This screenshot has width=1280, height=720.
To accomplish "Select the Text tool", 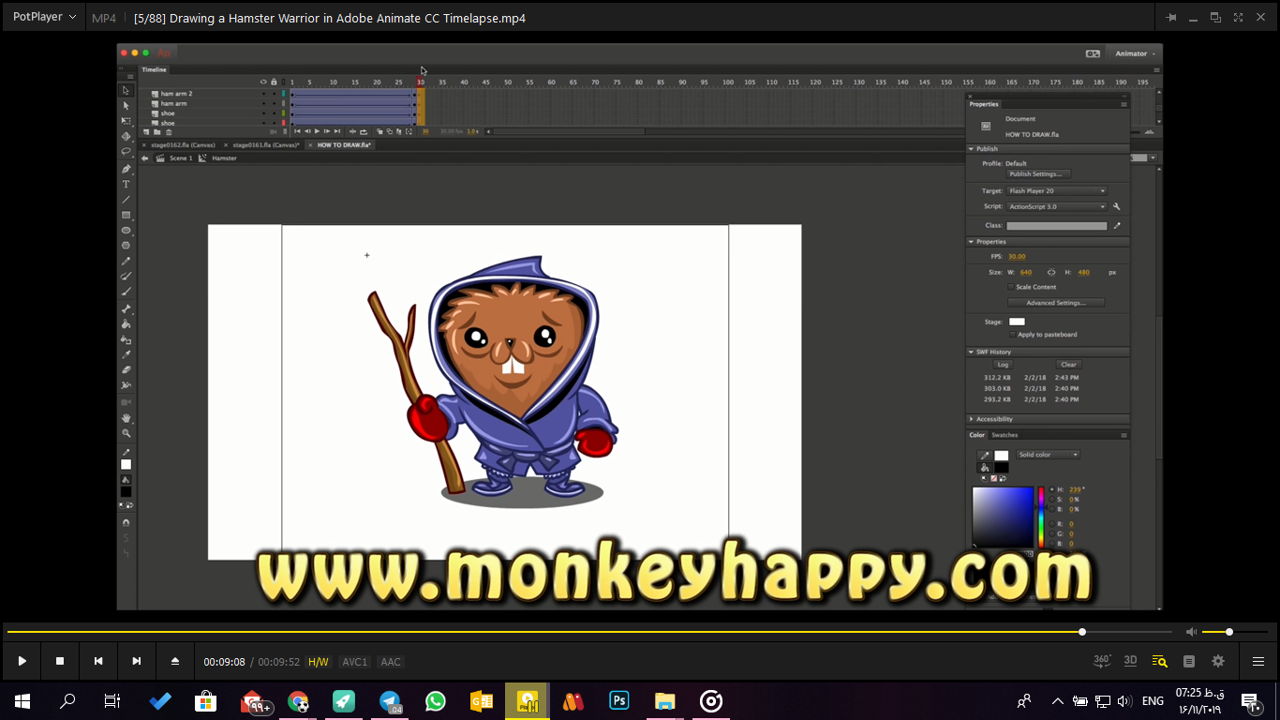I will click(x=126, y=184).
